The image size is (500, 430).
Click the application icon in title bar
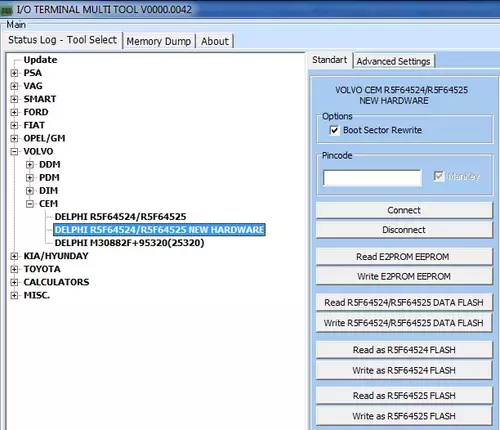(x=6, y=10)
